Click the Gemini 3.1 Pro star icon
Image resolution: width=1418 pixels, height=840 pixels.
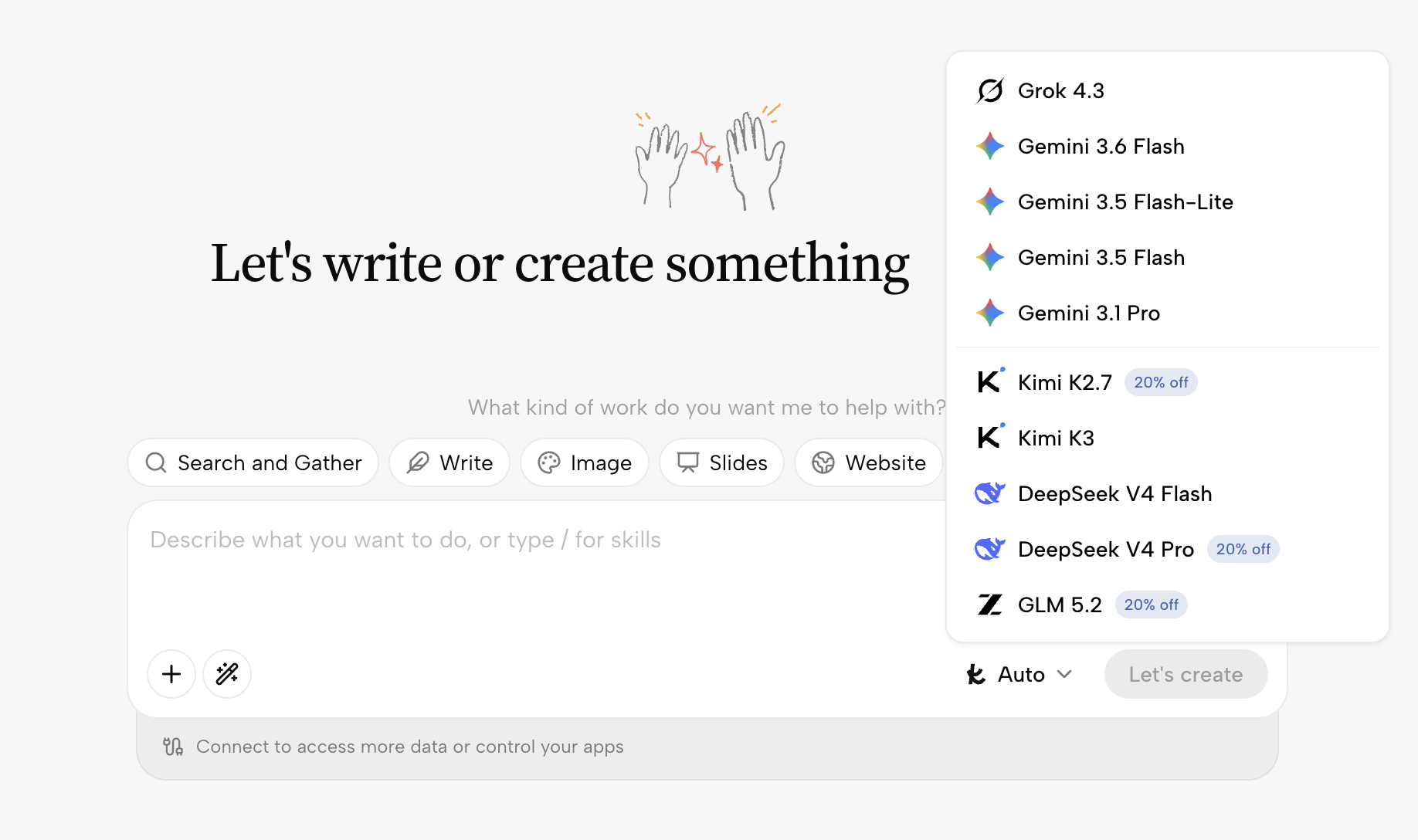coord(990,313)
